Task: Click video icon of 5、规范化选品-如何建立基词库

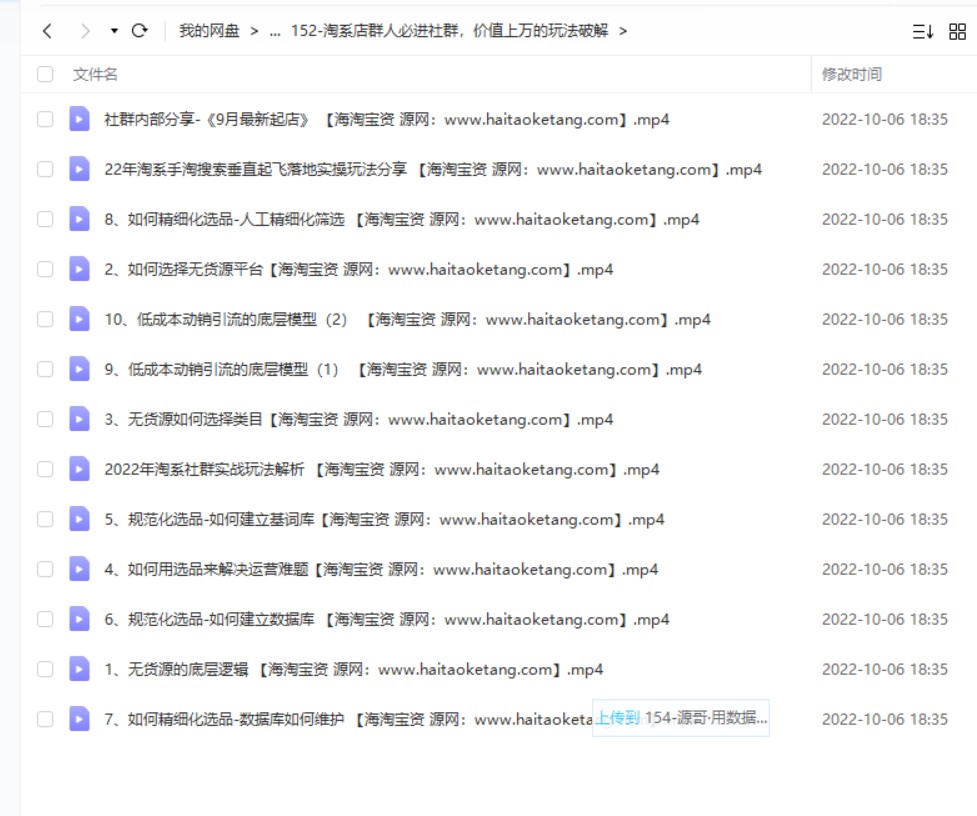Action: tap(79, 519)
